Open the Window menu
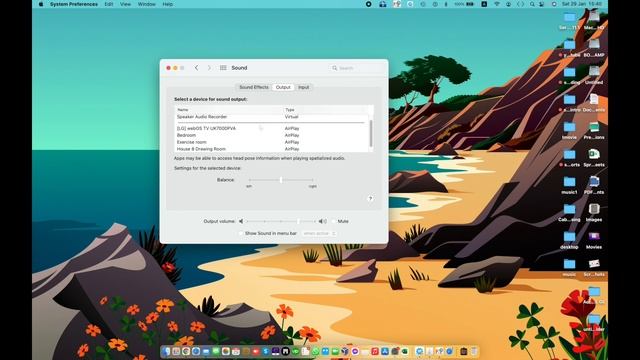 click(147, 4)
